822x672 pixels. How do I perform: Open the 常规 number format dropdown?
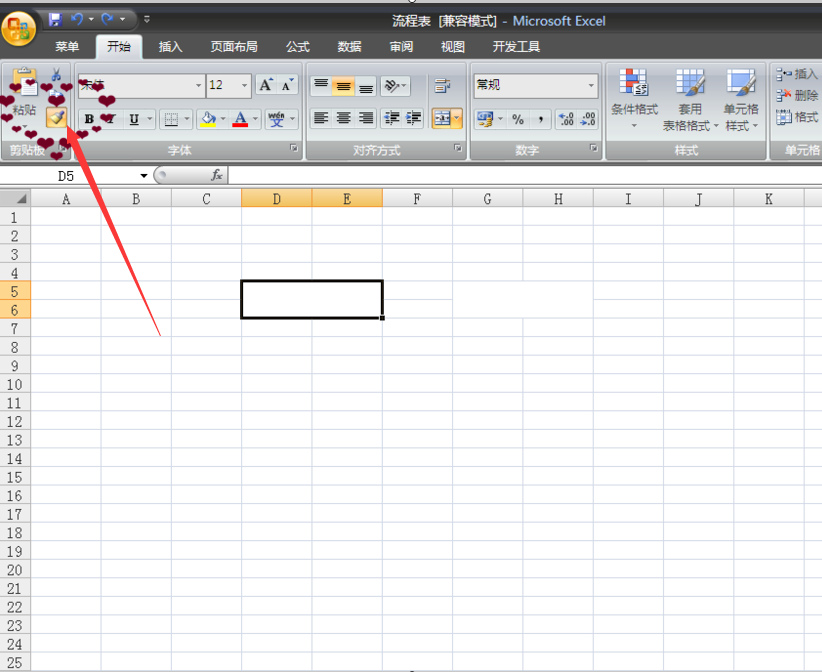pyautogui.click(x=591, y=85)
